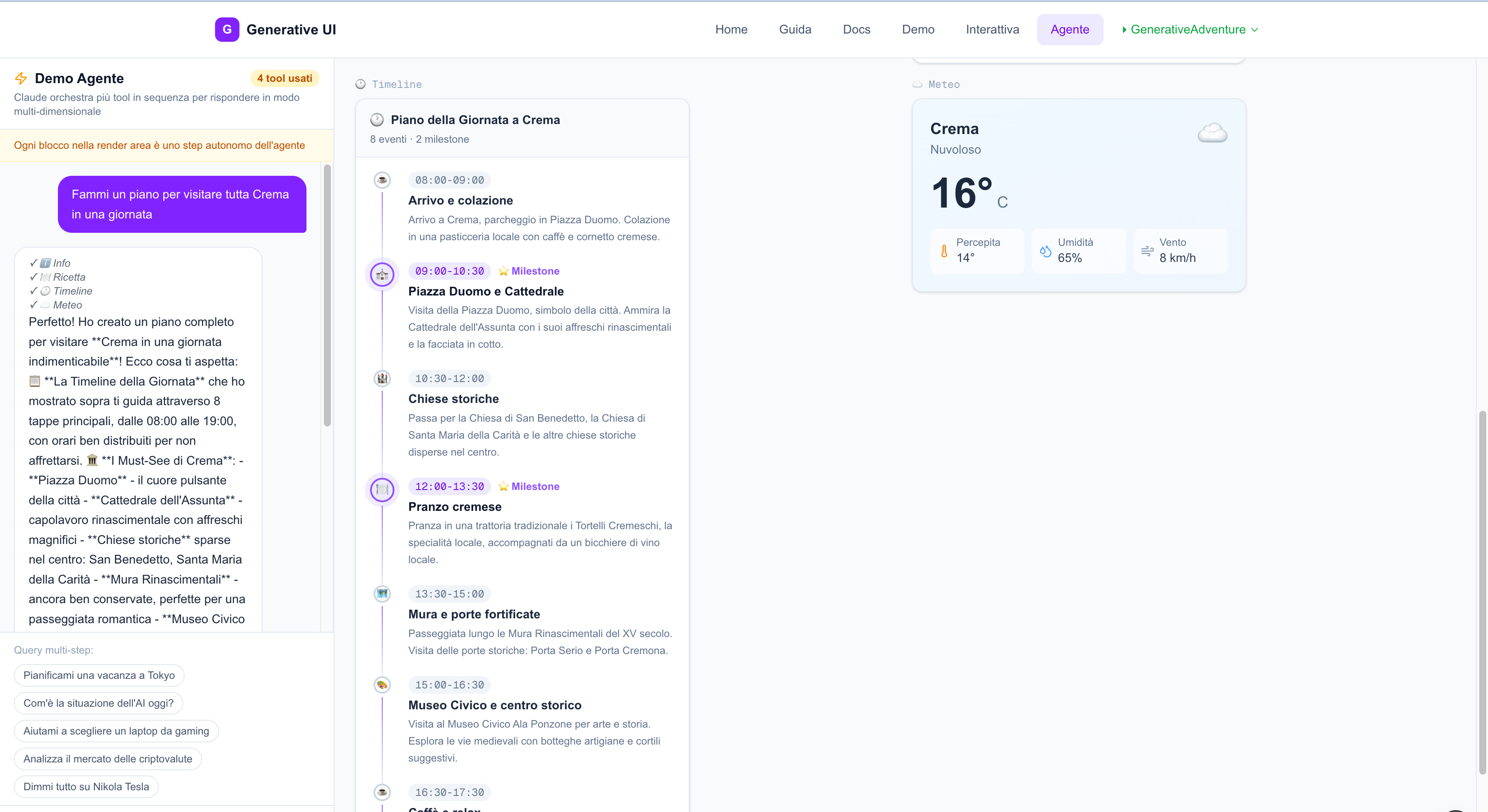Click the castle icon for Chiese storiche
The height and width of the screenshot is (812, 1488).
pos(382,378)
